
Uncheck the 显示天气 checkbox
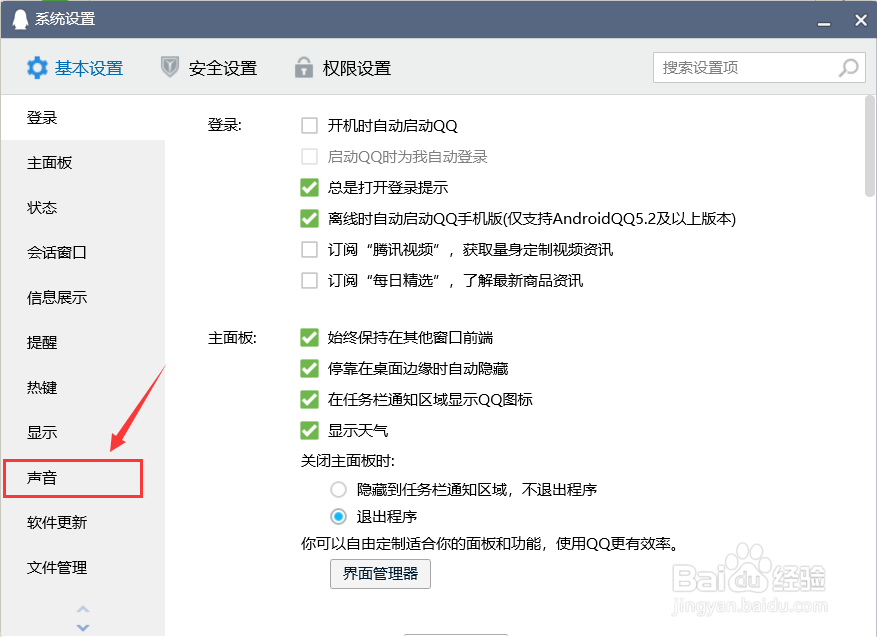point(309,431)
